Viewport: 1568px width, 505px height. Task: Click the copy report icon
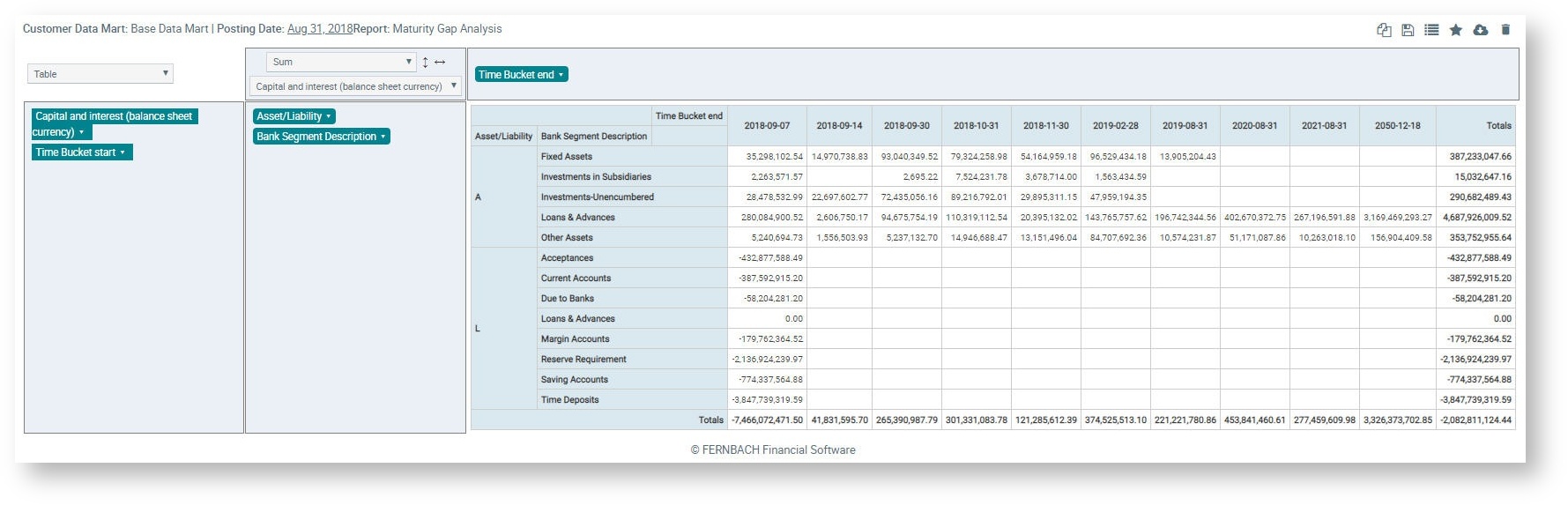[x=1384, y=30]
